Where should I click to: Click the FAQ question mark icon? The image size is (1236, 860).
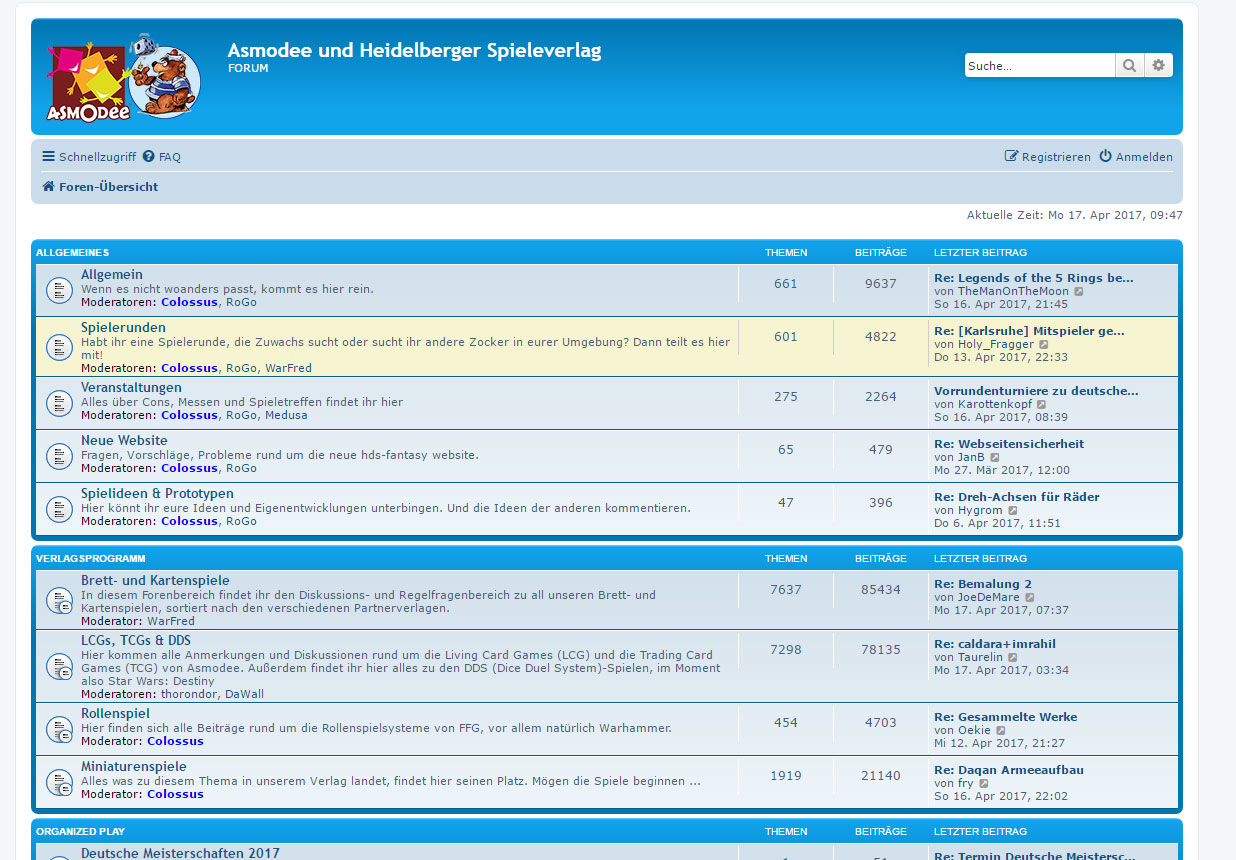(x=148, y=157)
